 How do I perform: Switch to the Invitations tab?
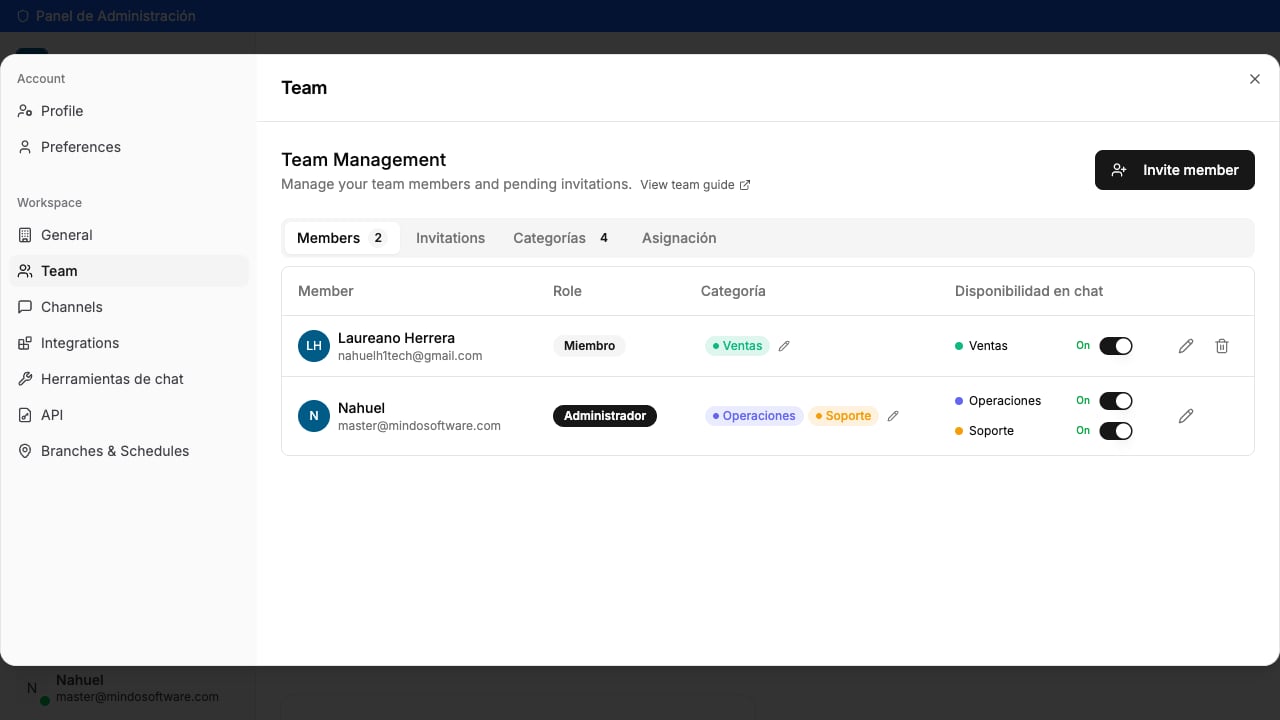tap(450, 238)
